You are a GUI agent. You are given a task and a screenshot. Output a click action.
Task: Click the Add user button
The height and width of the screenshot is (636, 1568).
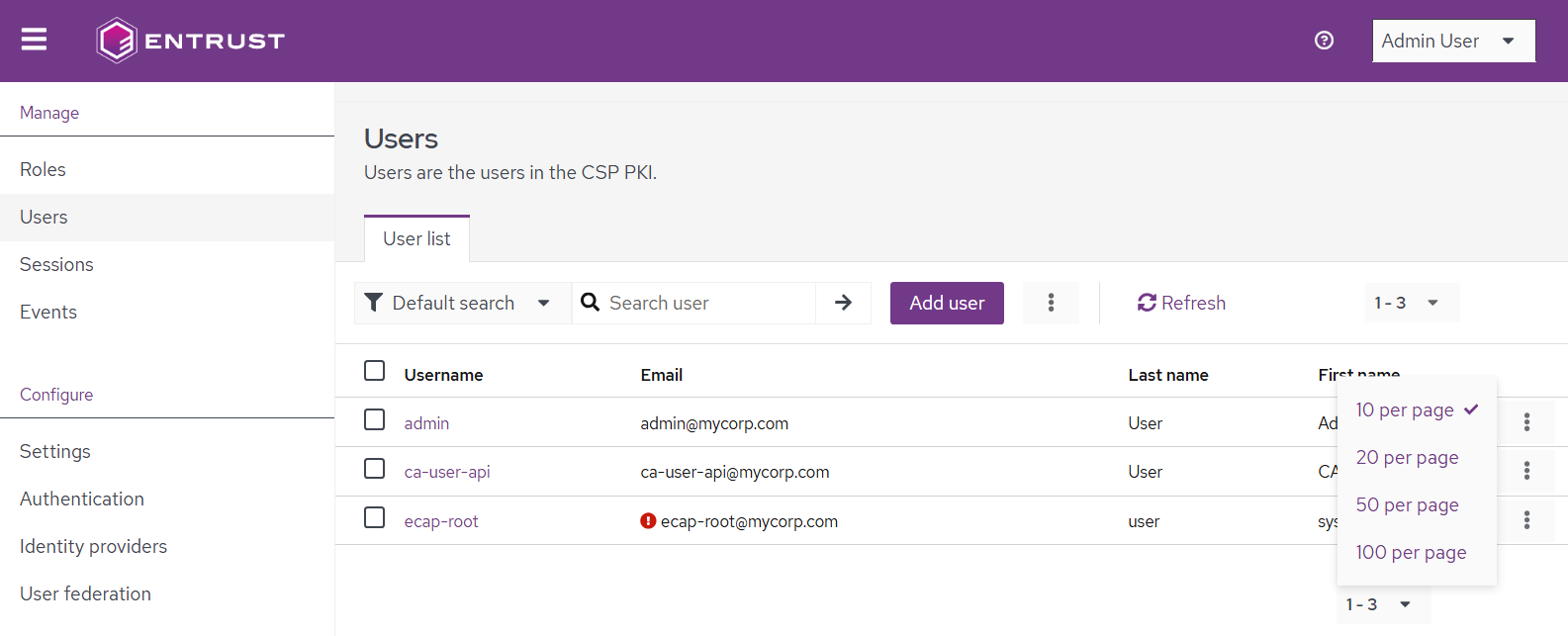click(947, 303)
